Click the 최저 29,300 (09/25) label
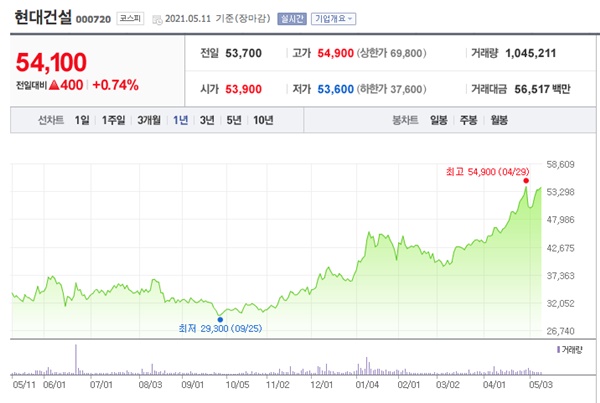This screenshot has height=403, width=600. tap(220, 328)
